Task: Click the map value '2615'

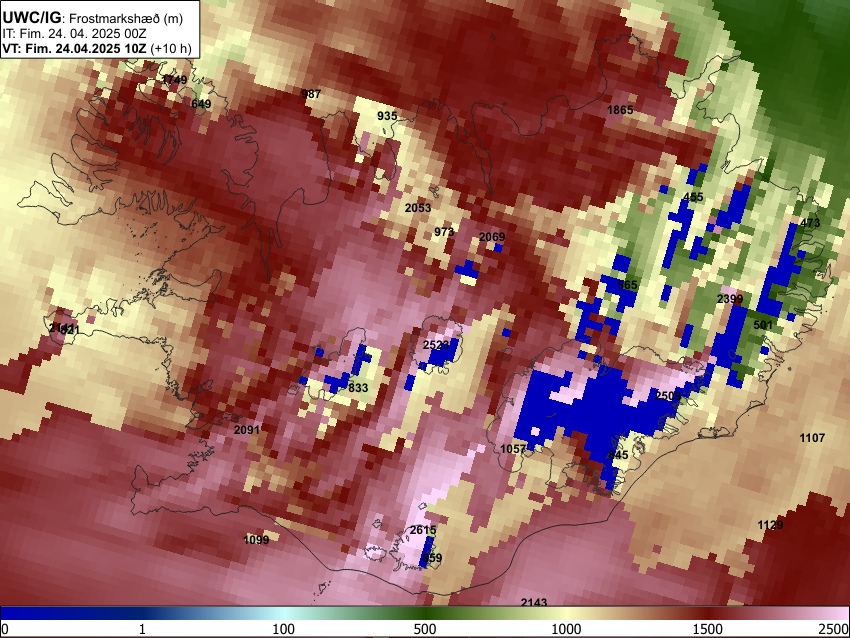Action: tap(423, 530)
